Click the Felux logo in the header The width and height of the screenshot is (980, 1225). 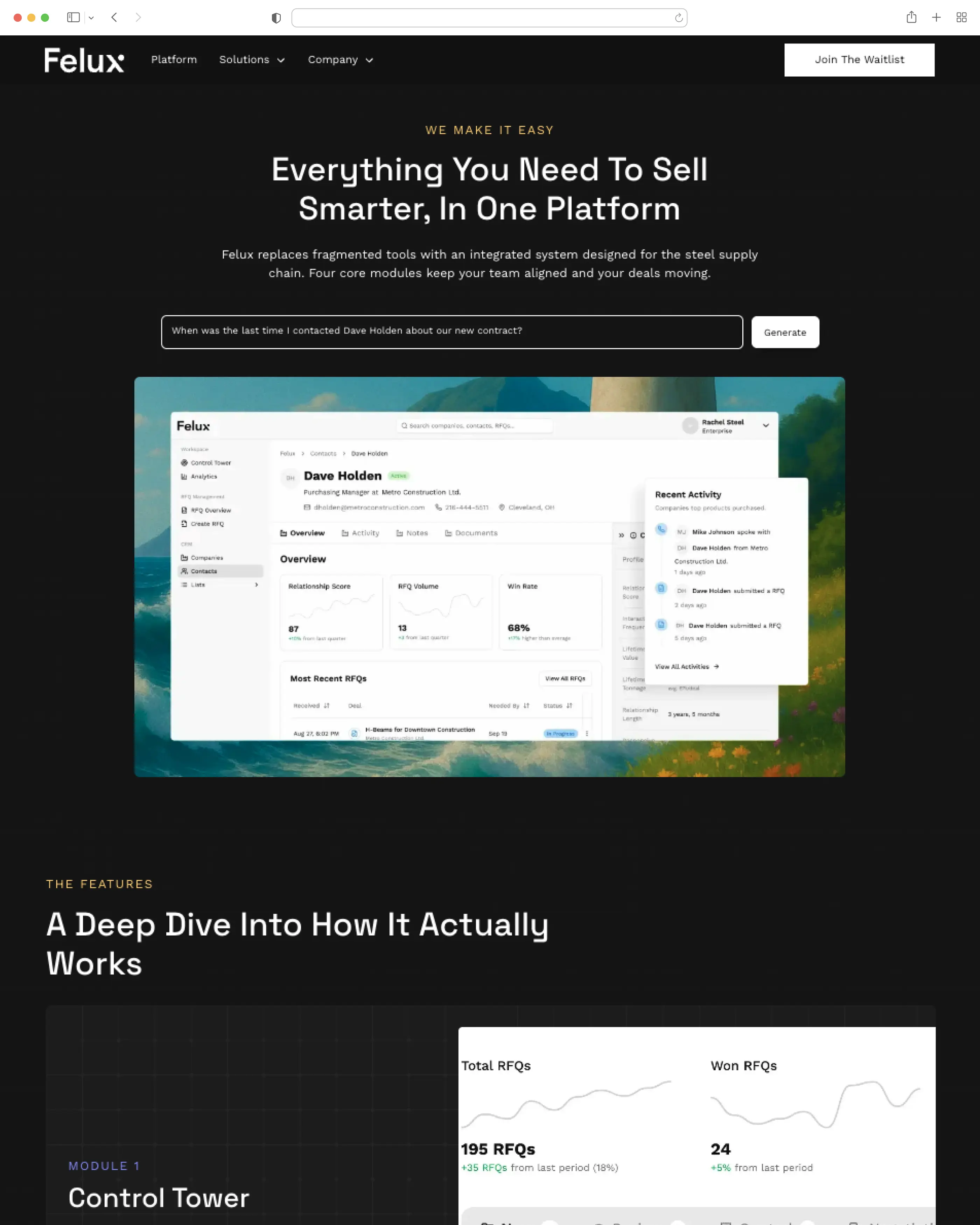[84, 60]
